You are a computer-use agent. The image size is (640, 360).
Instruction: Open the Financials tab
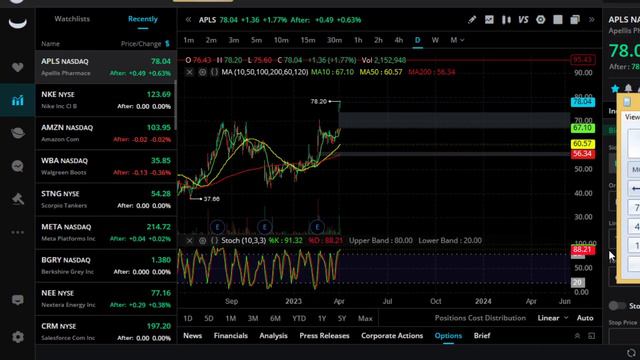(231, 336)
